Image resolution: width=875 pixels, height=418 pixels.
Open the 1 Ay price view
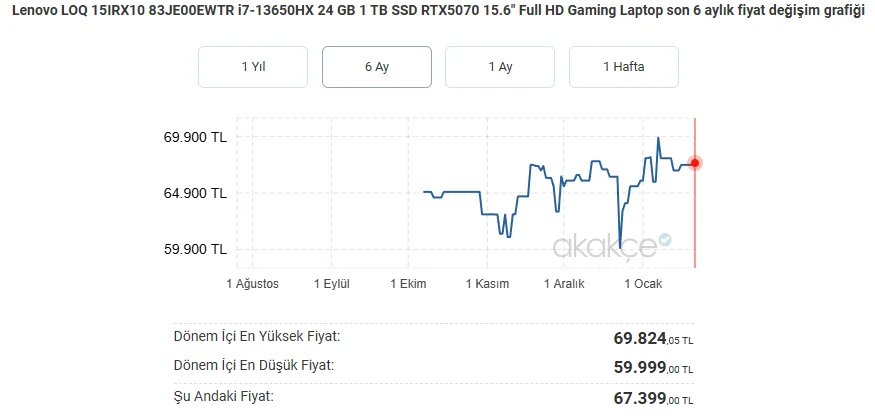[500, 67]
